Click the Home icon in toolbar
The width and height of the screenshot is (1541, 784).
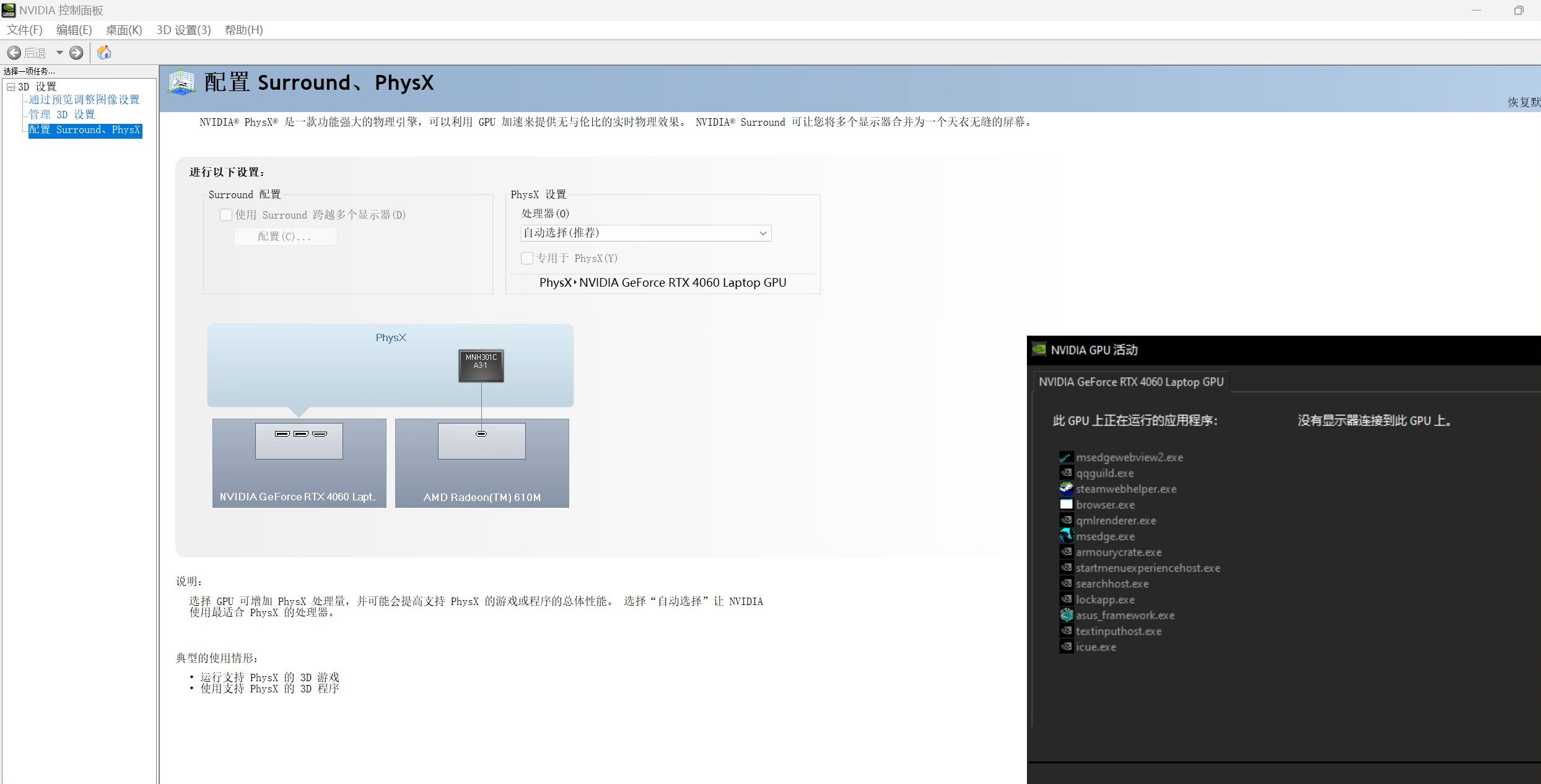[104, 53]
